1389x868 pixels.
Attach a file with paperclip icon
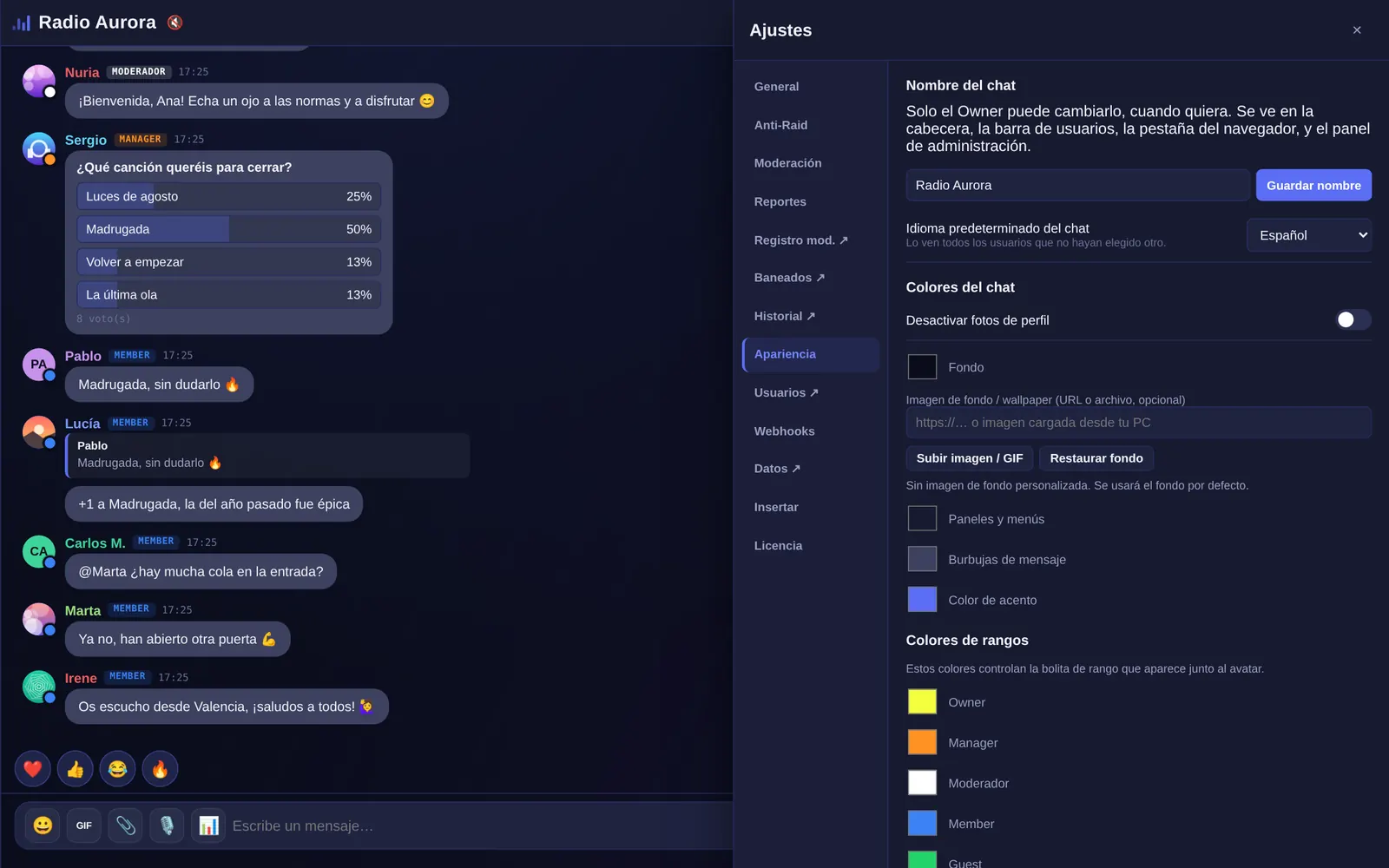pyautogui.click(x=126, y=825)
